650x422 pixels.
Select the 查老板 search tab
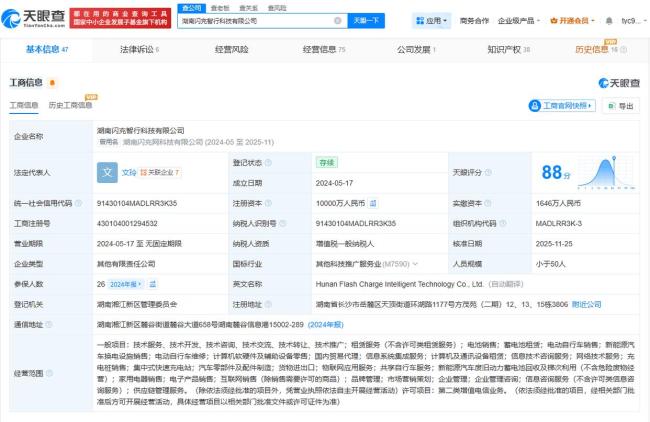click(x=220, y=8)
